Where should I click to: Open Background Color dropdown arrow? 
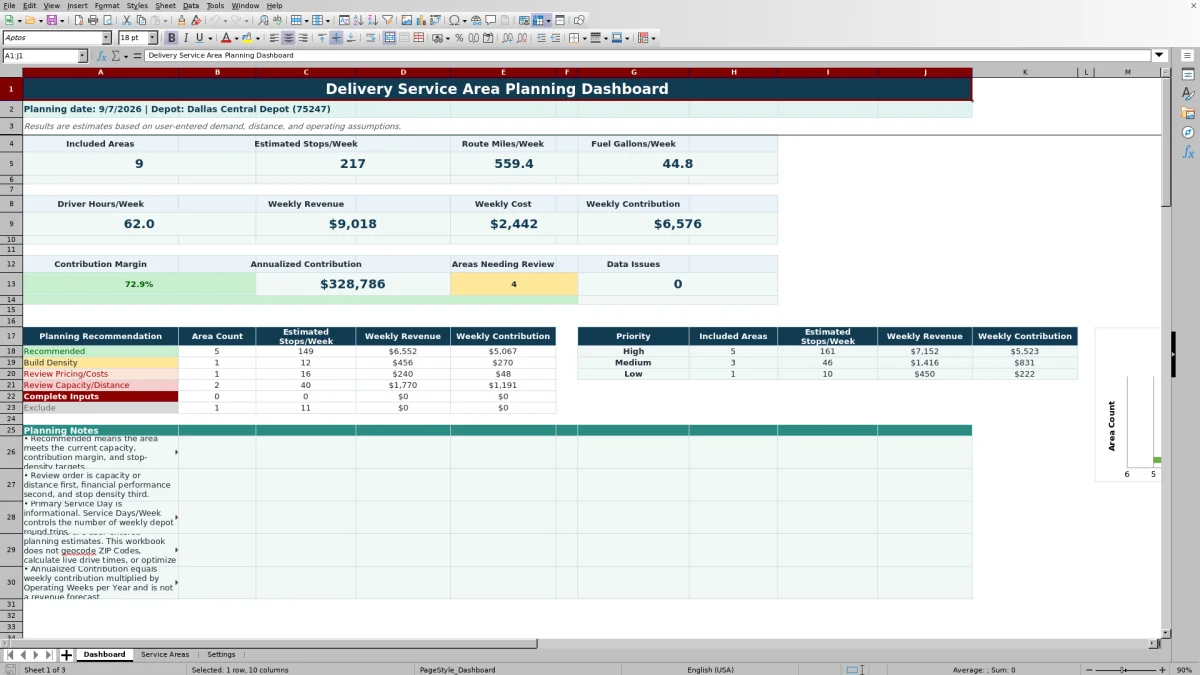click(x=258, y=38)
